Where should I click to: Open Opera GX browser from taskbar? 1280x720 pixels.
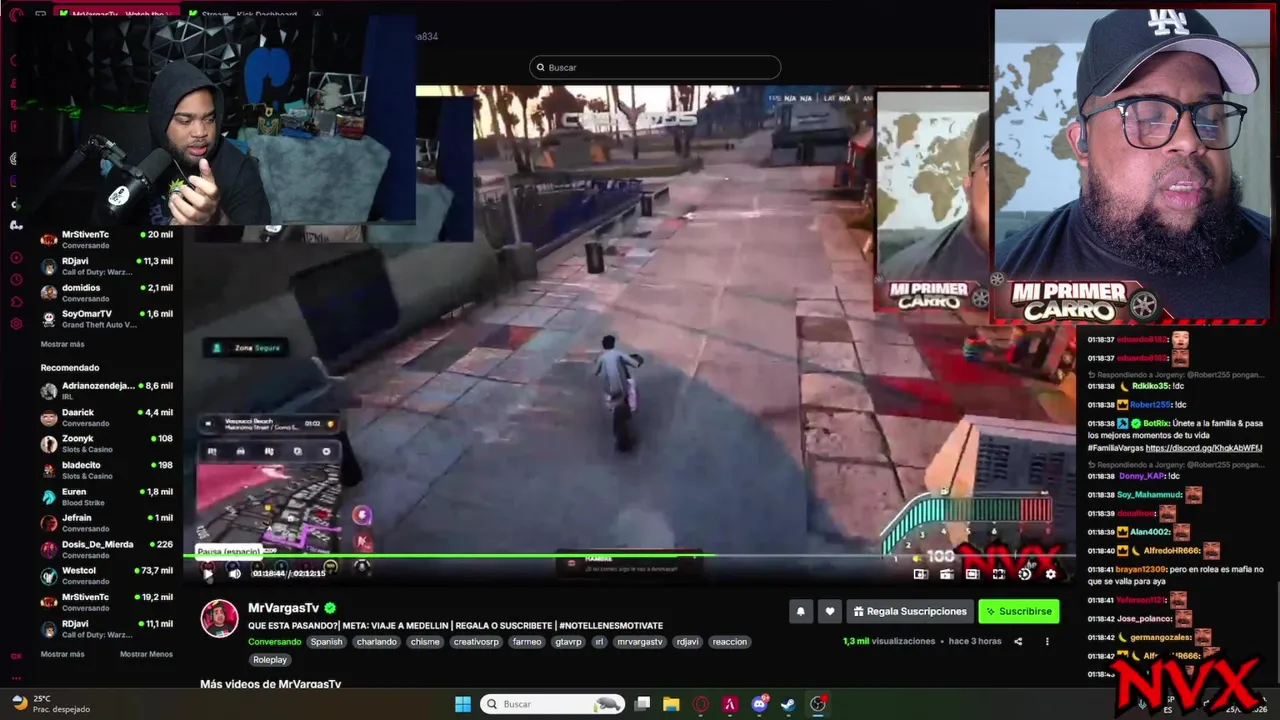701,704
